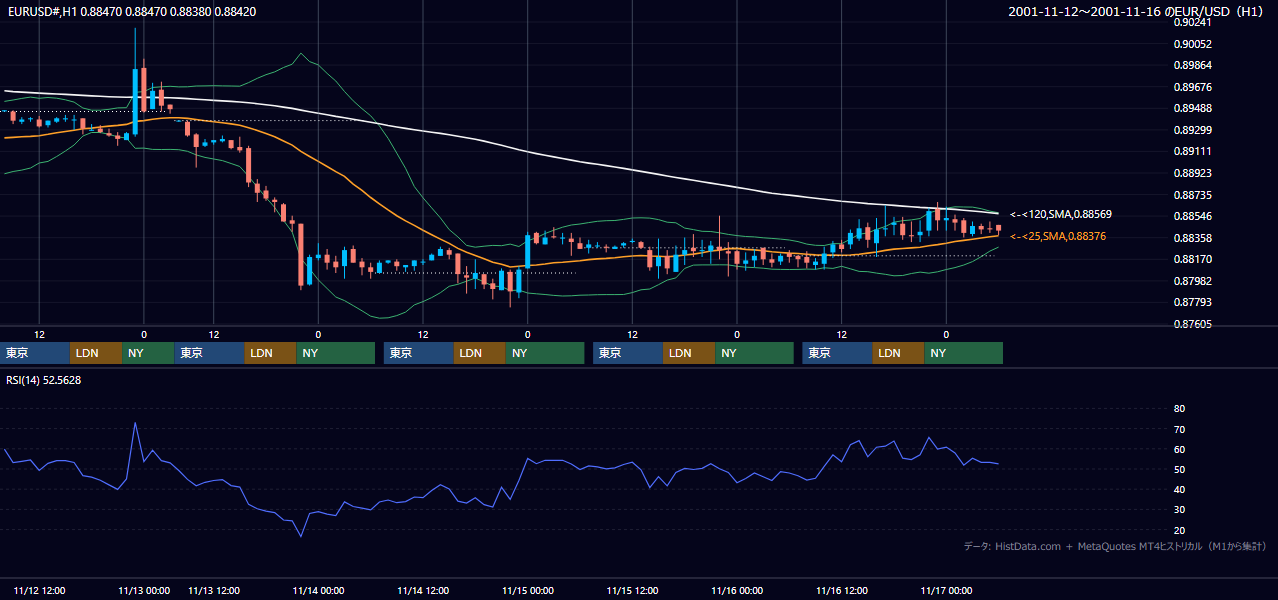
Task: Click price axis value 0.90052
Action: coord(1195,44)
